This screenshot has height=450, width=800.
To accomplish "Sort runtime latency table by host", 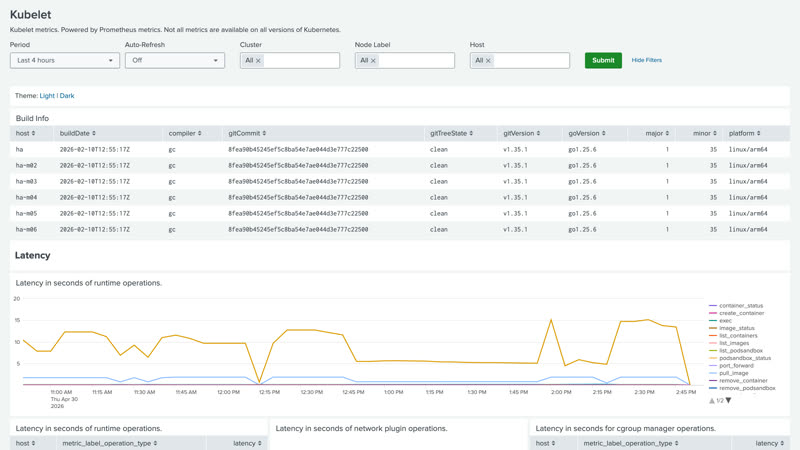I will point(26,443).
